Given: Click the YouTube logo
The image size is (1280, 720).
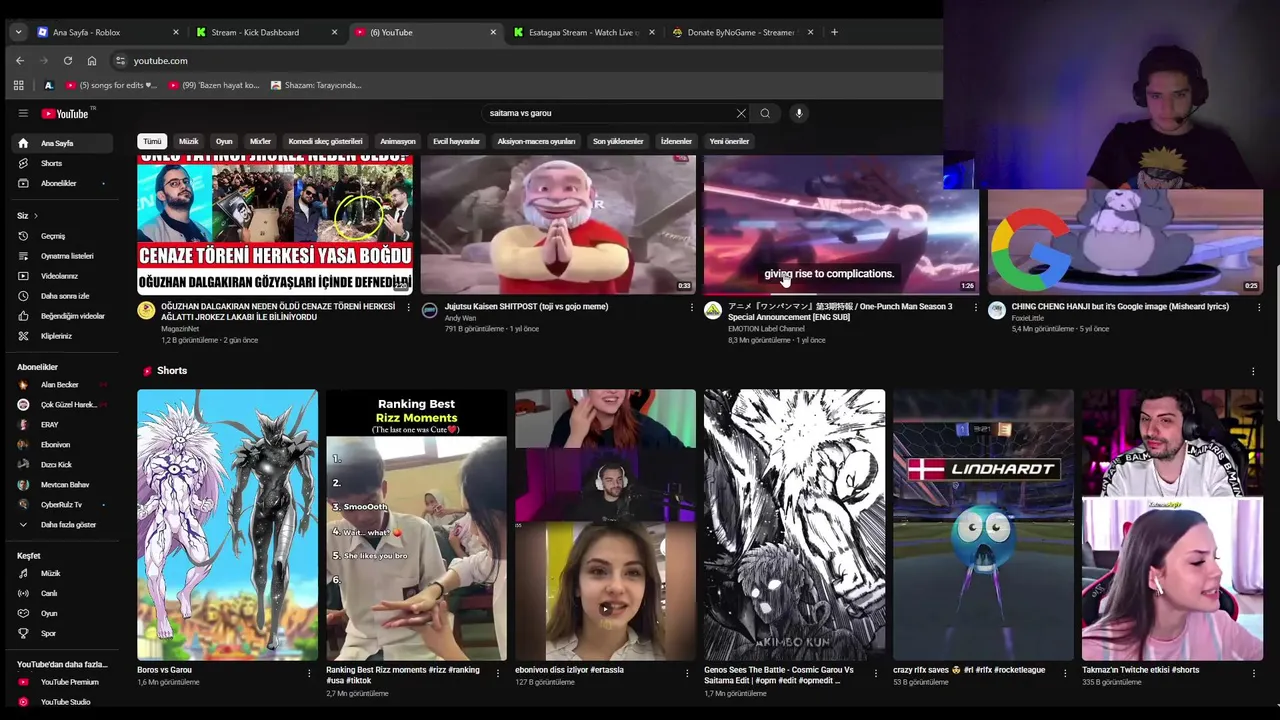Looking at the screenshot, I should click(66, 113).
